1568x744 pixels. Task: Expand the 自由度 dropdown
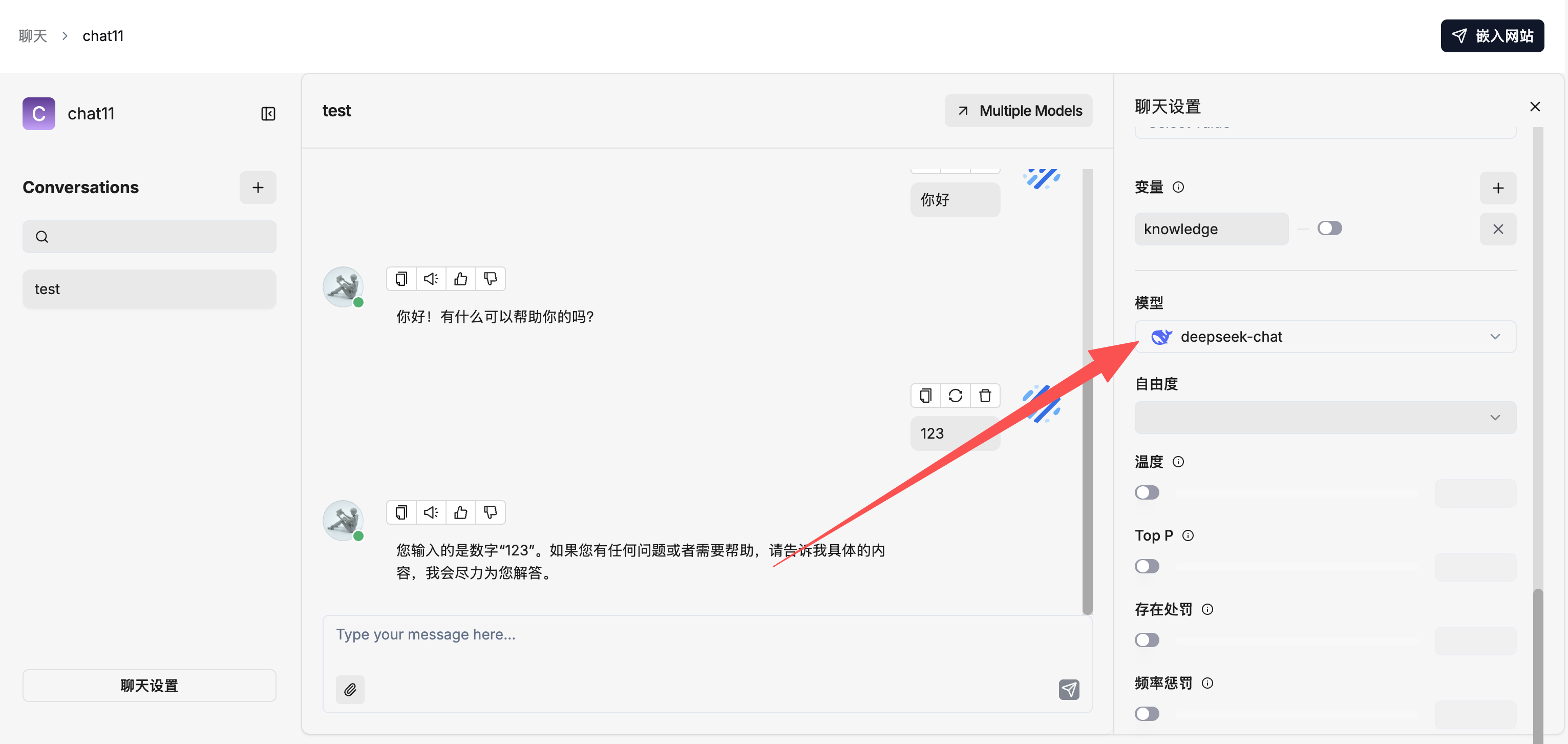click(x=1325, y=418)
